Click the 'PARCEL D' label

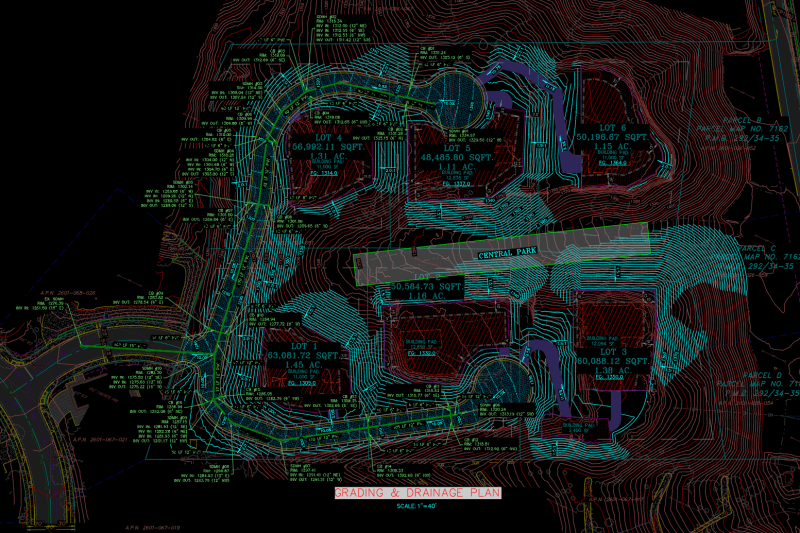click(762, 375)
